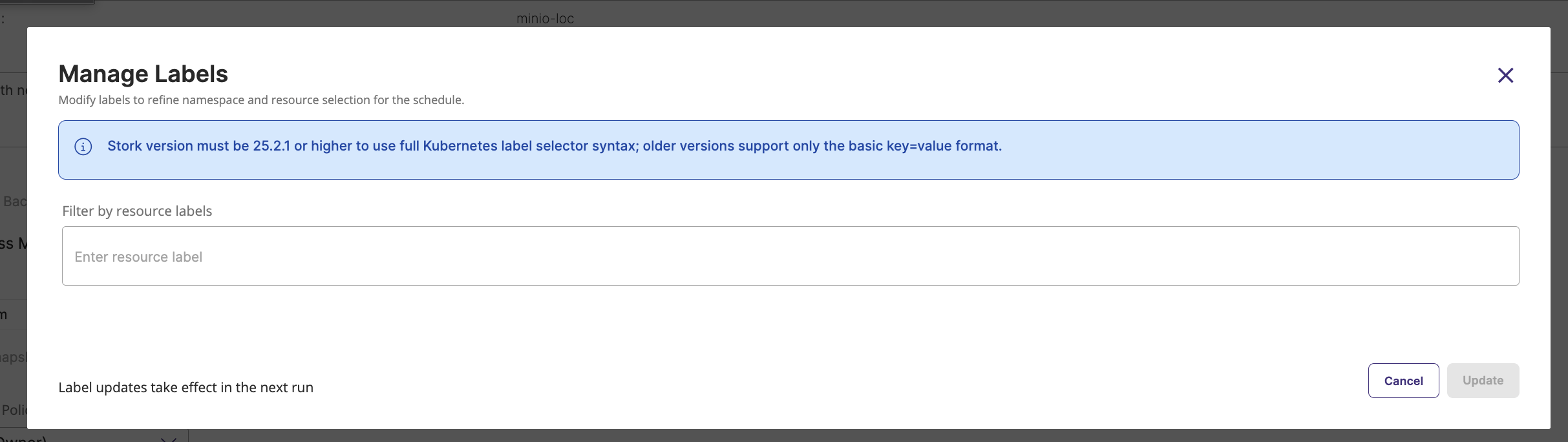This screenshot has height=442, width=1568.
Task: Click the Filter by resource labels caption
Action: coord(137,211)
